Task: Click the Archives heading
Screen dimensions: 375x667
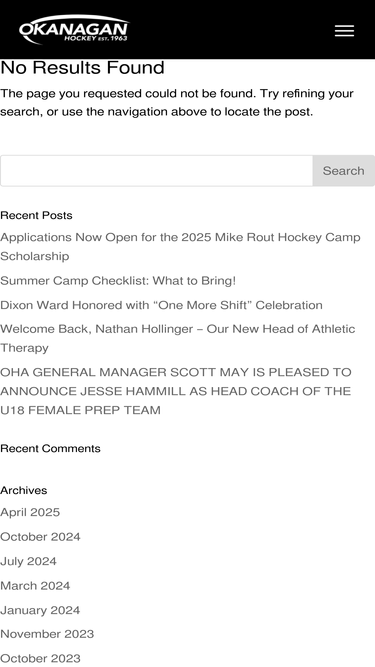Action: tap(24, 490)
